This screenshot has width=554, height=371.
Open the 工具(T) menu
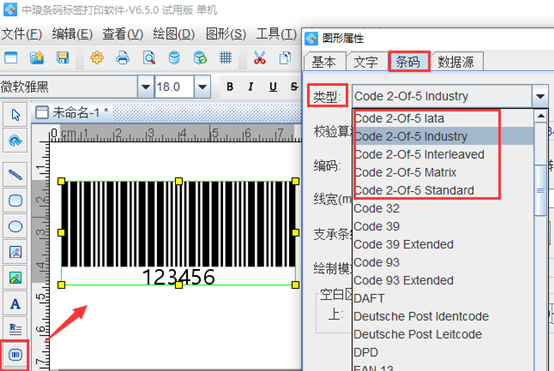pyautogui.click(x=276, y=34)
